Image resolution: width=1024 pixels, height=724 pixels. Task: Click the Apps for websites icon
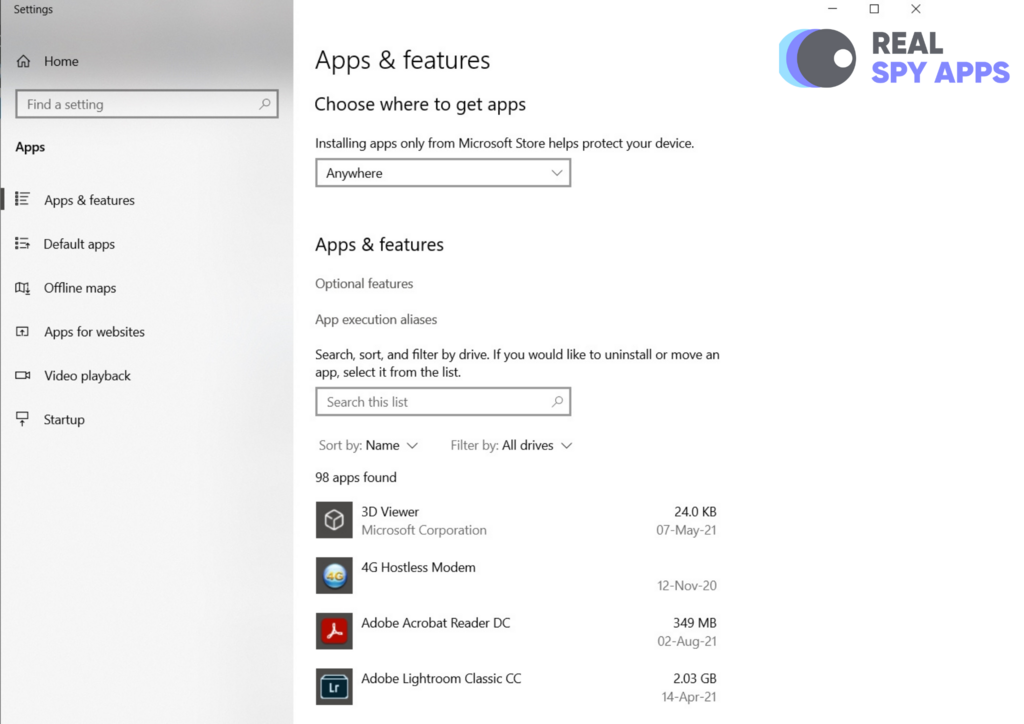[23, 332]
